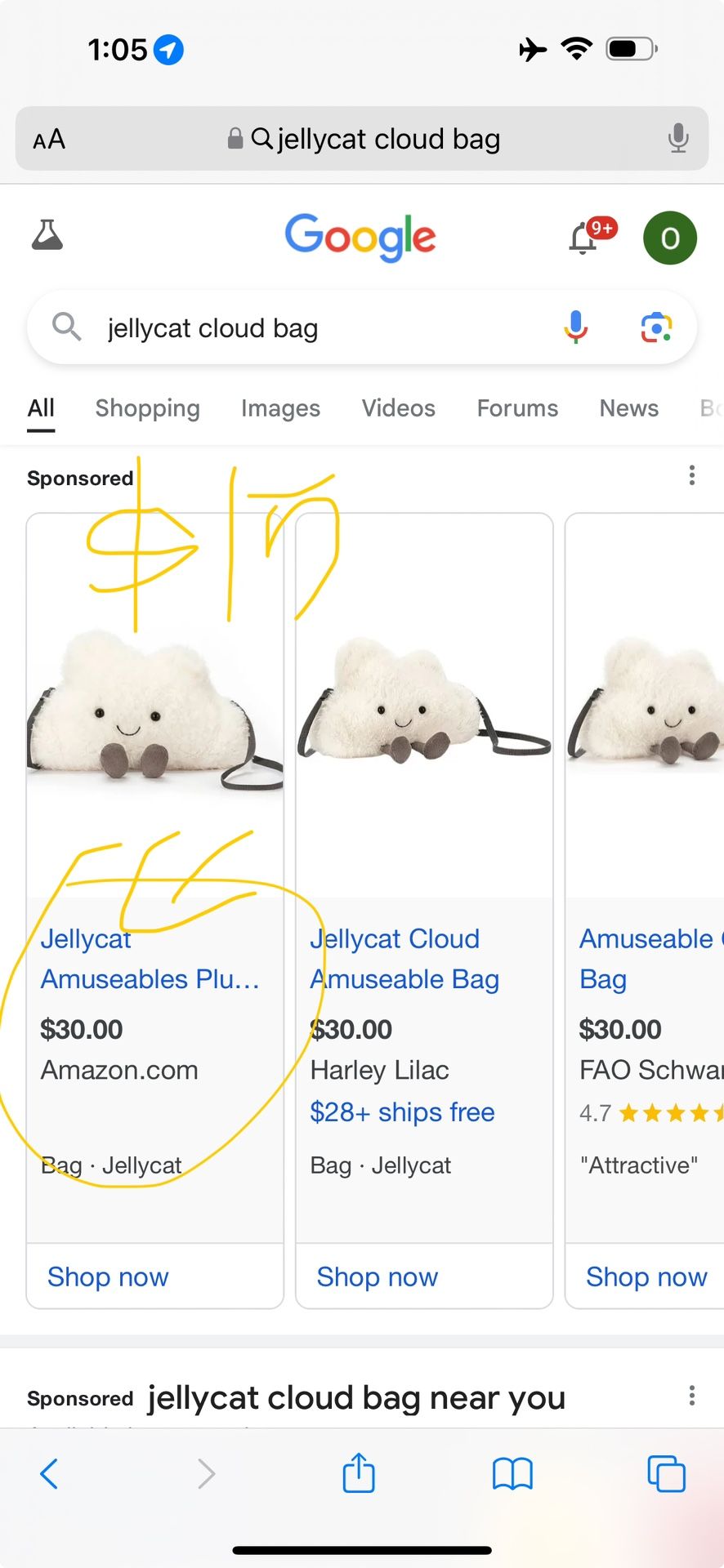This screenshot has height=1568, width=724.
Task: Switch to the Shopping tab
Action: [x=147, y=408]
